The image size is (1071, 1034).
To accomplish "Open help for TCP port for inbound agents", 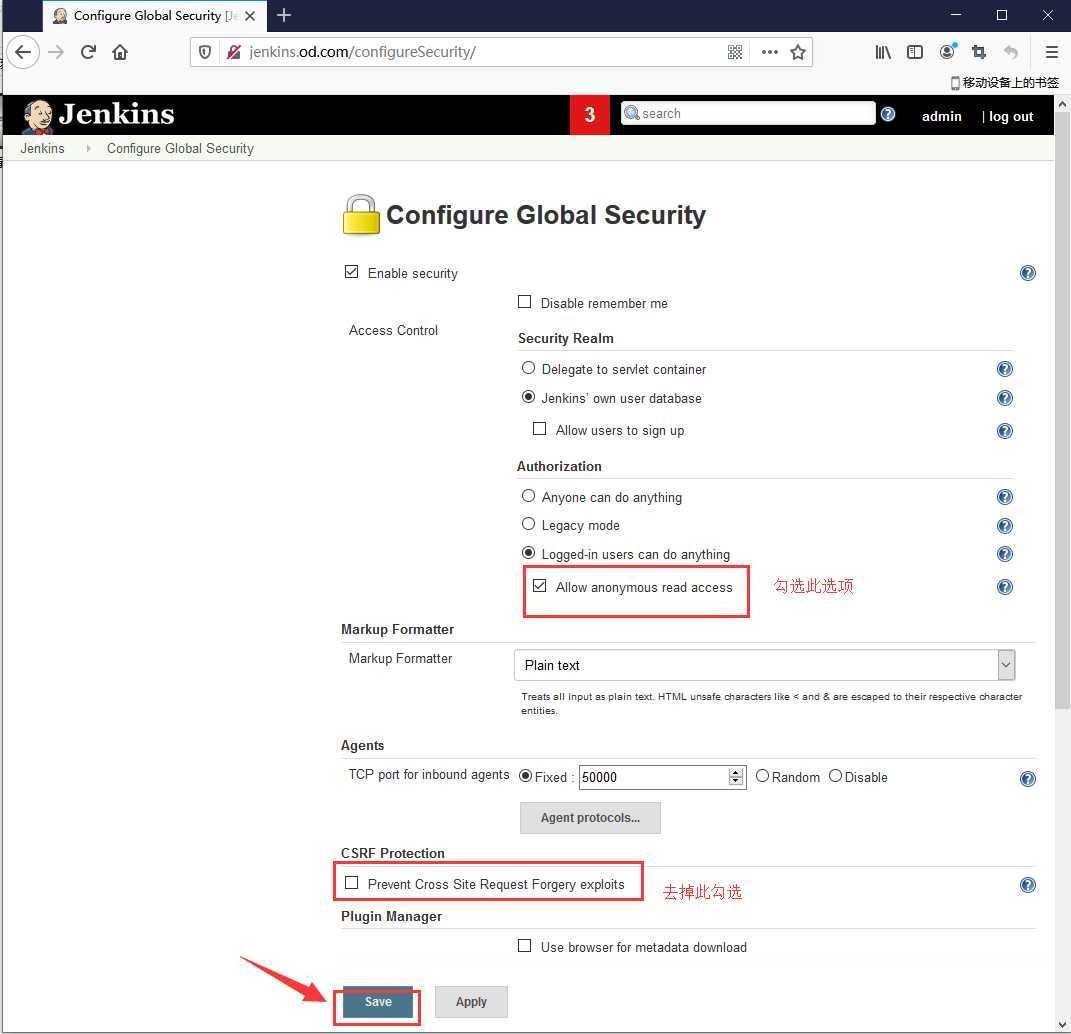I will point(1027,779).
